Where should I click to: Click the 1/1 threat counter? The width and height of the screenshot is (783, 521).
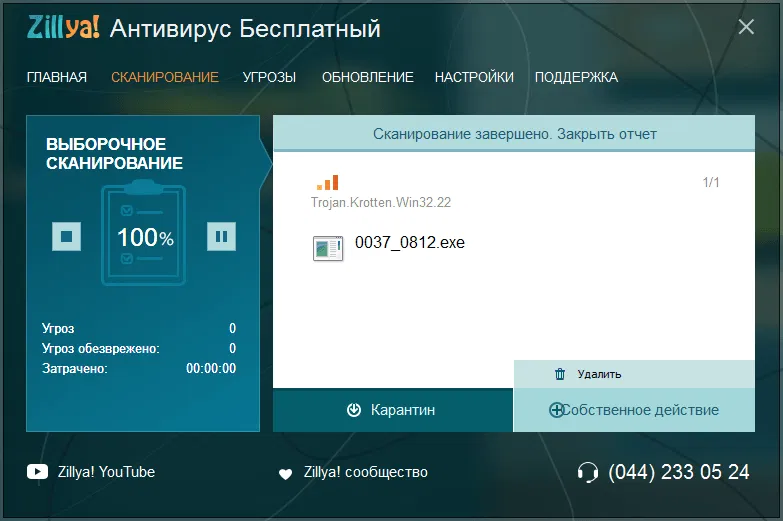[x=711, y=182]
